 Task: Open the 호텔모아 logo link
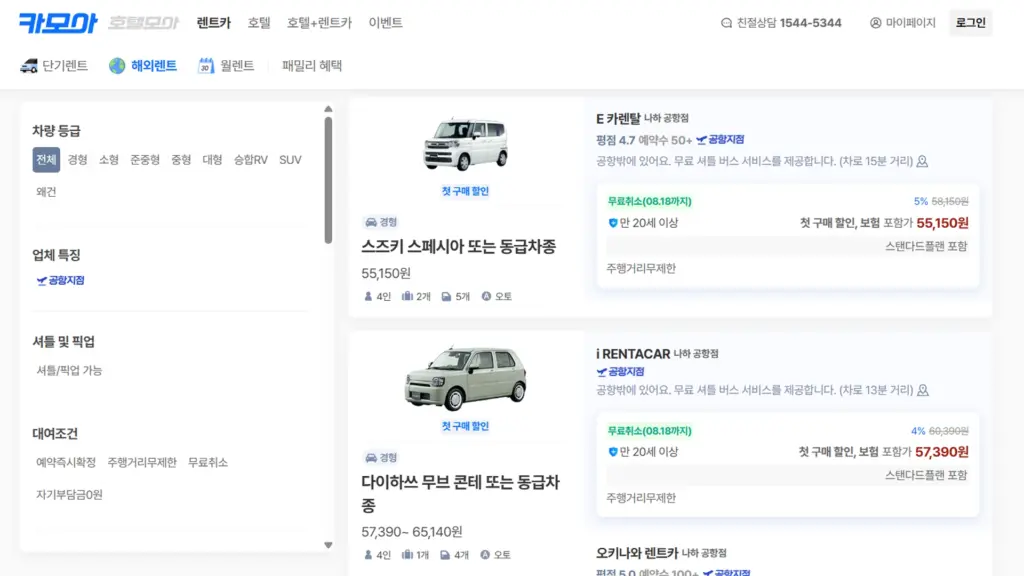[x=143, y=23]
